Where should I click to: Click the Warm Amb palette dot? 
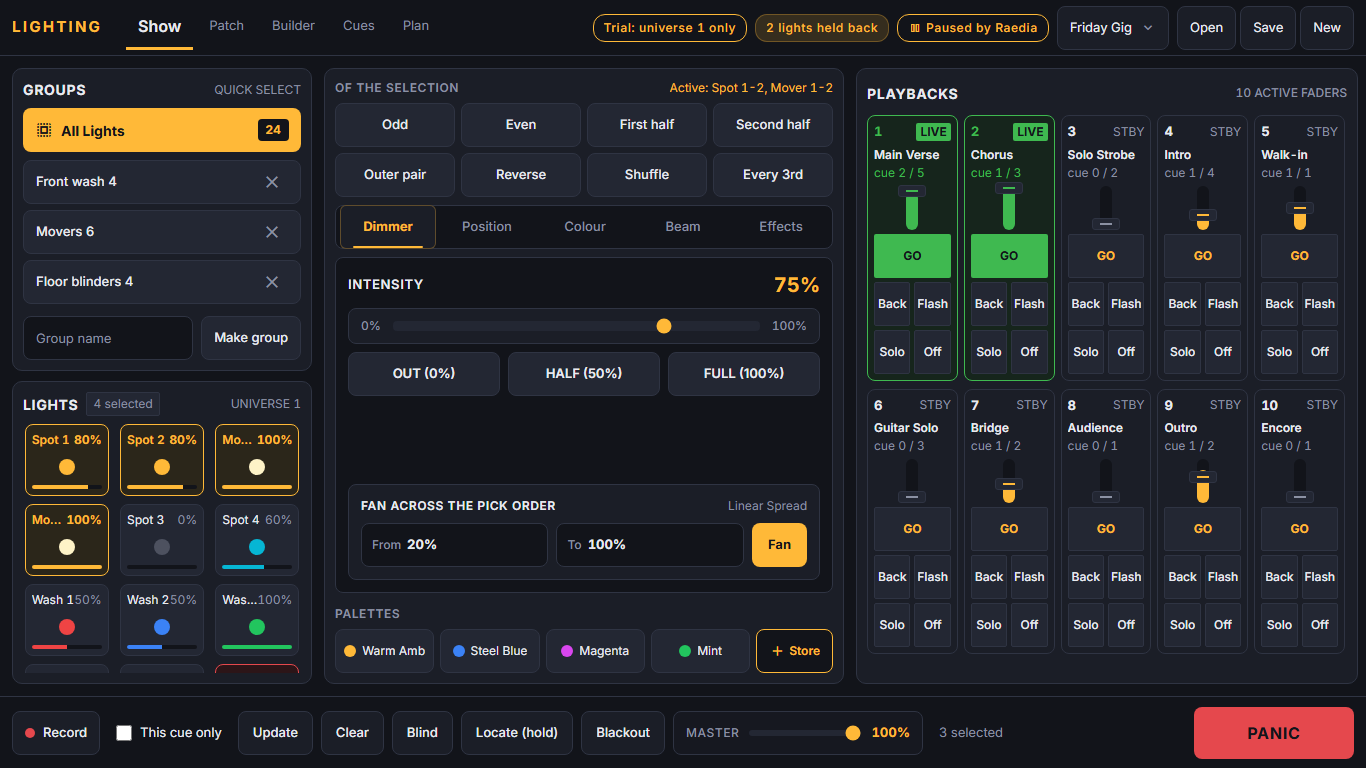349,651
